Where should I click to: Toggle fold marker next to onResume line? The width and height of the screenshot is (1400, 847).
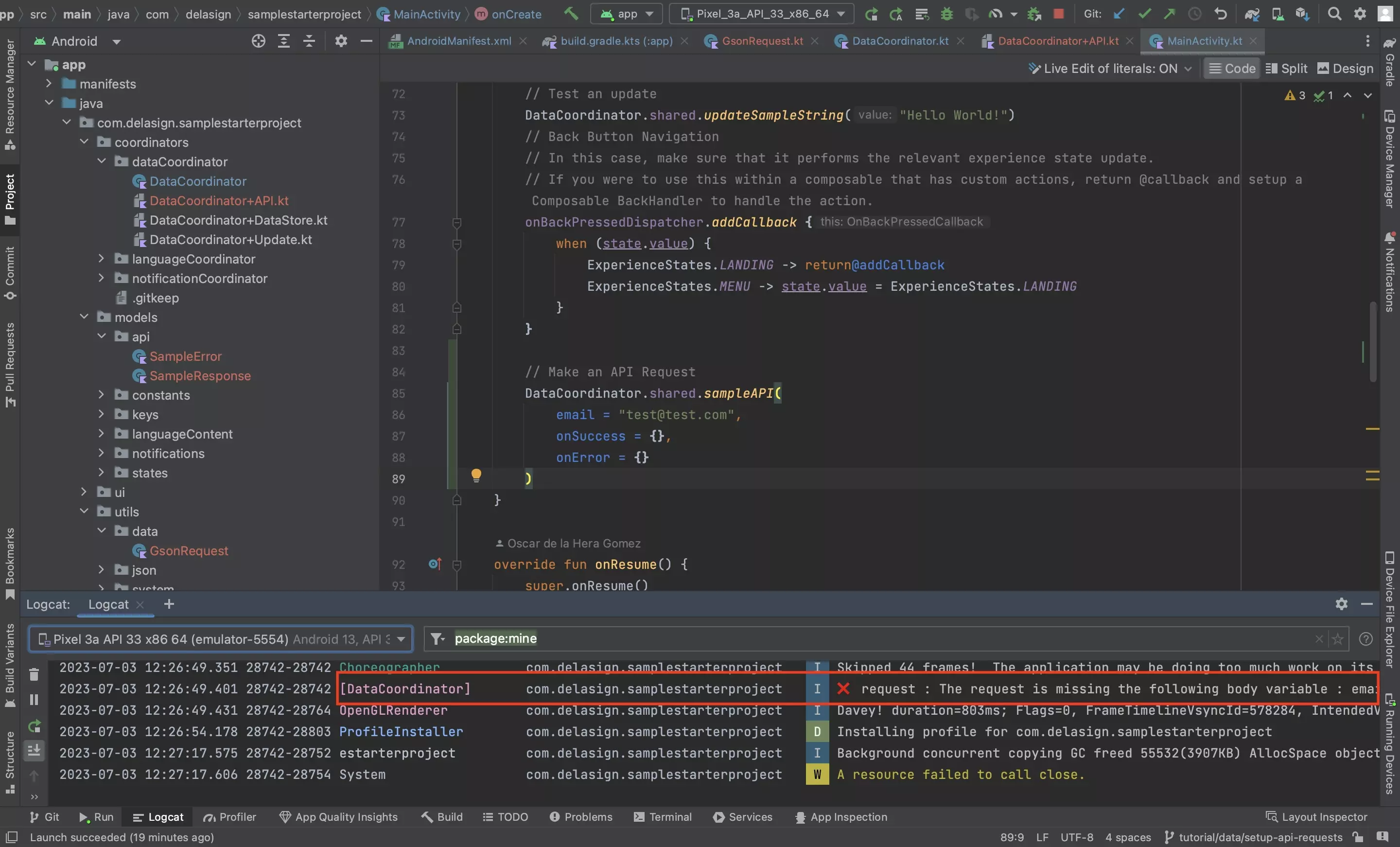456,565
